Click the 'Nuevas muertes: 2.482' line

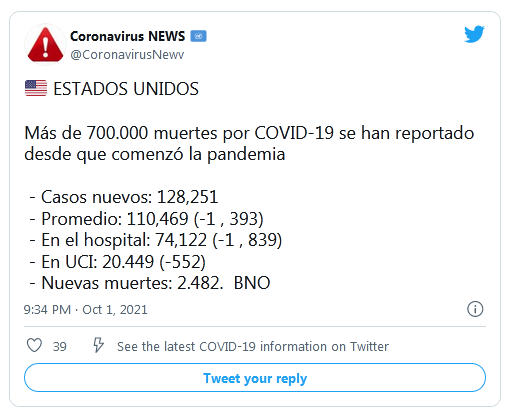point(150,283)
